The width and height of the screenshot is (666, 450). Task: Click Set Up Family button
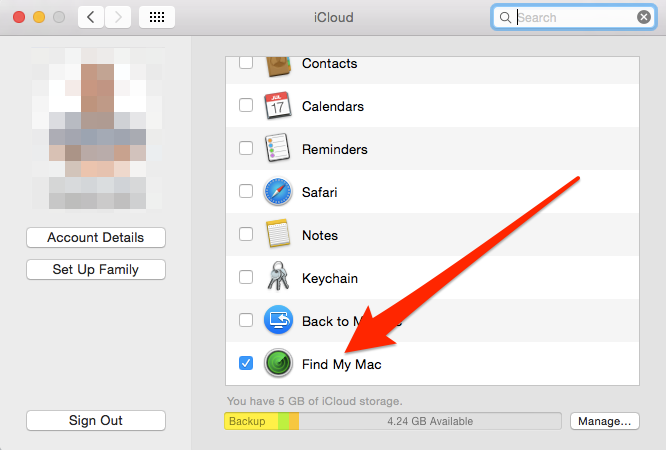pyautogui.click(x=96, y=269)
